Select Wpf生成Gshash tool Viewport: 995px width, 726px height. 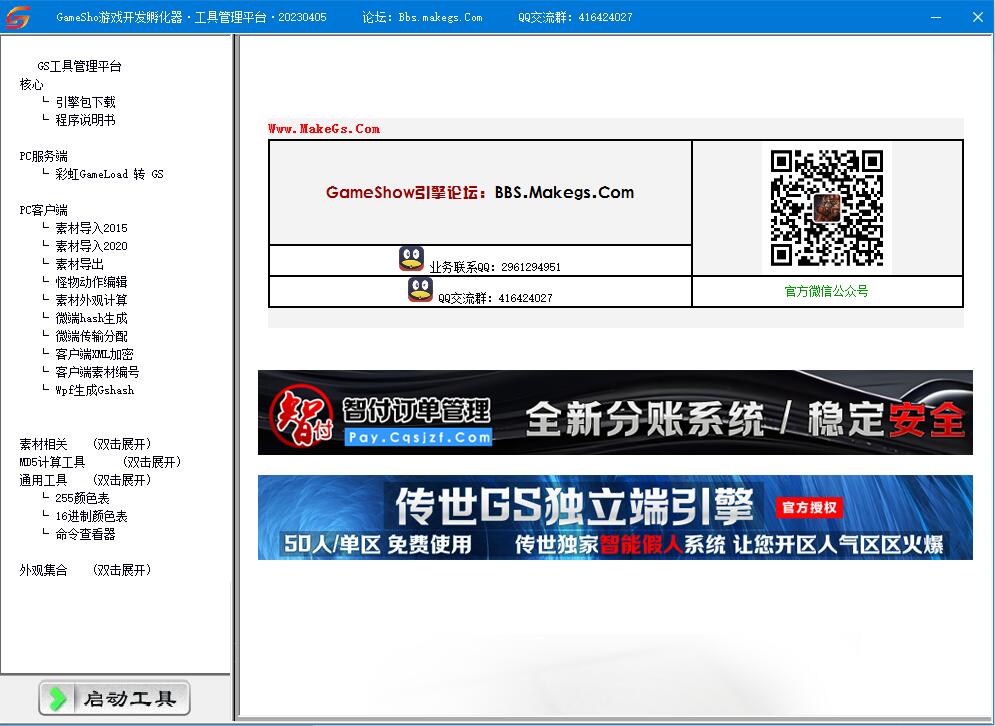pos(95,390)
